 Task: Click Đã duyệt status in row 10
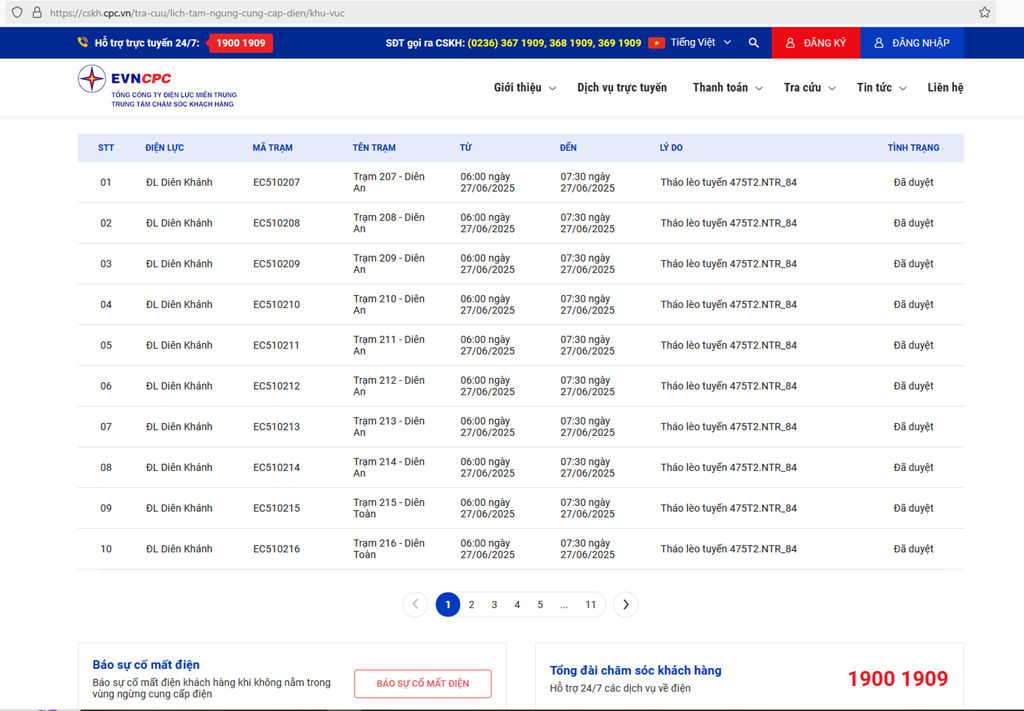pyautogui.click(x=913, y=549)
